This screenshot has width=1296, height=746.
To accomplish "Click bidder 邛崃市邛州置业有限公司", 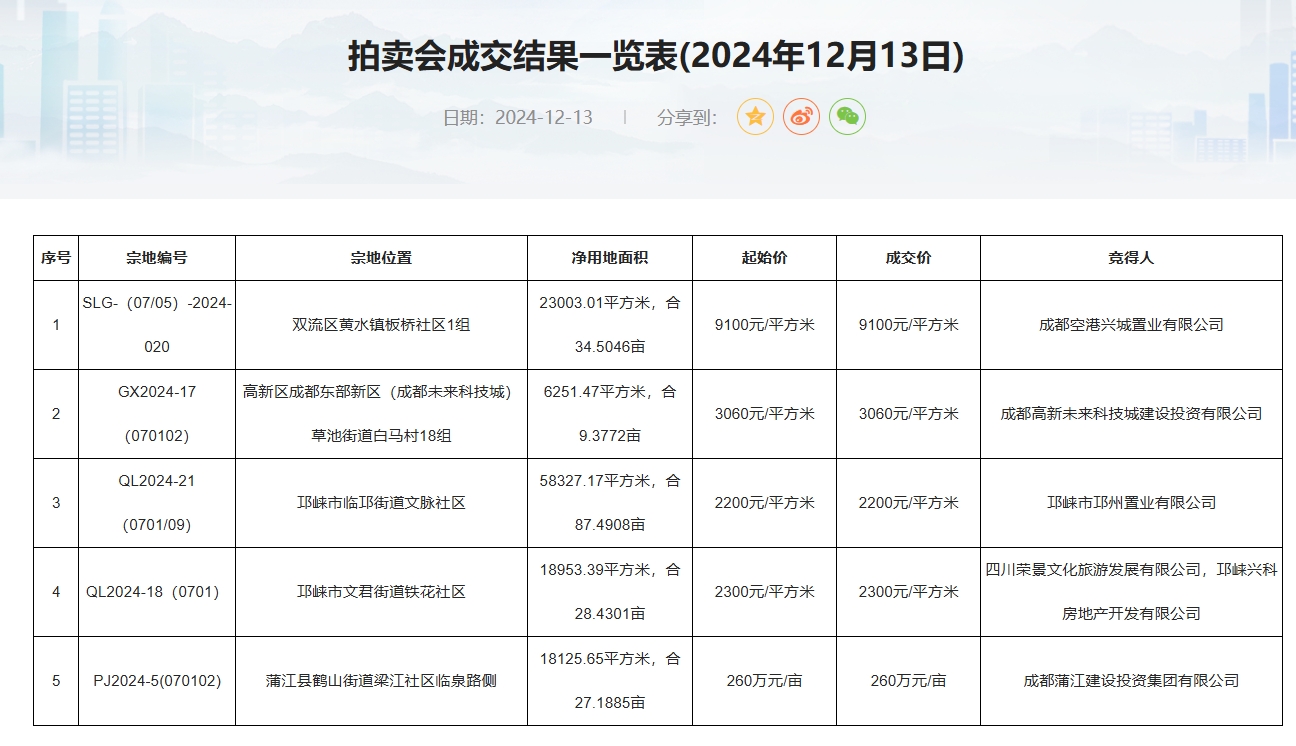I will pos(1131,503).
